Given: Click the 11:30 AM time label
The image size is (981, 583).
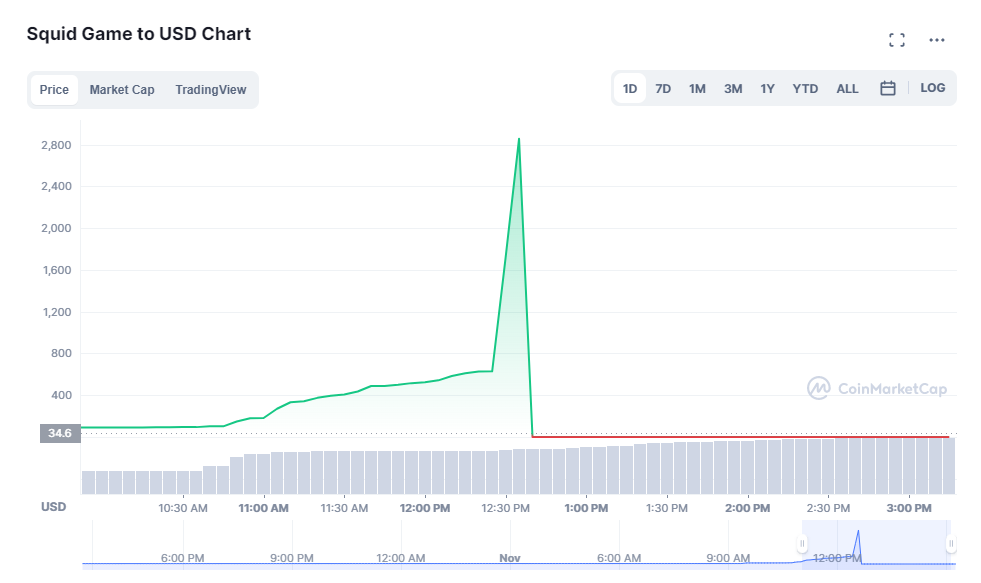Looking at the screenshot, I should (x=344, y=508).
